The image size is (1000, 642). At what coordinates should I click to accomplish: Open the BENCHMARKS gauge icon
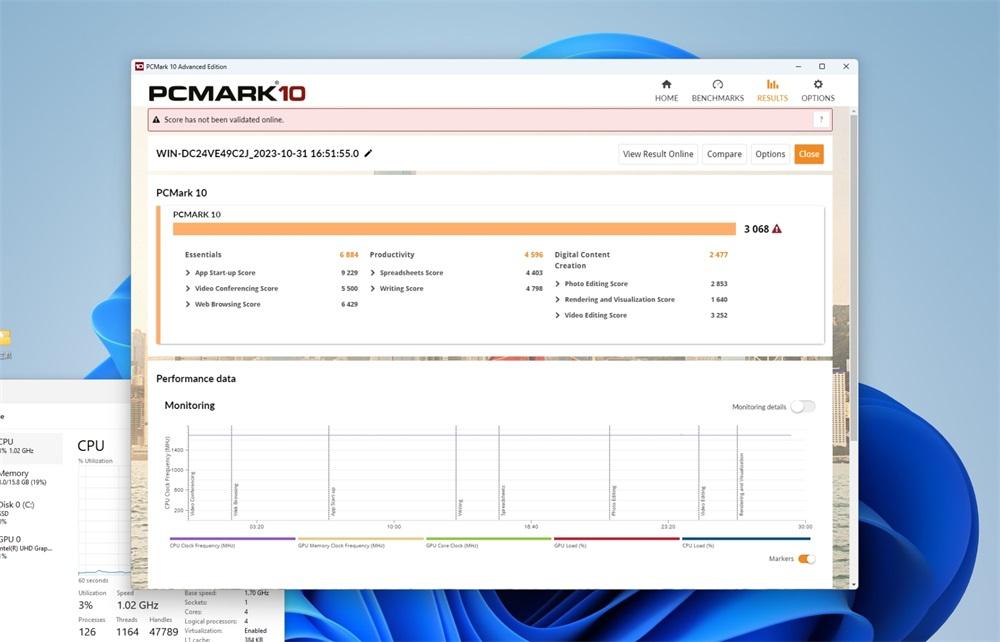click(717, 85)
